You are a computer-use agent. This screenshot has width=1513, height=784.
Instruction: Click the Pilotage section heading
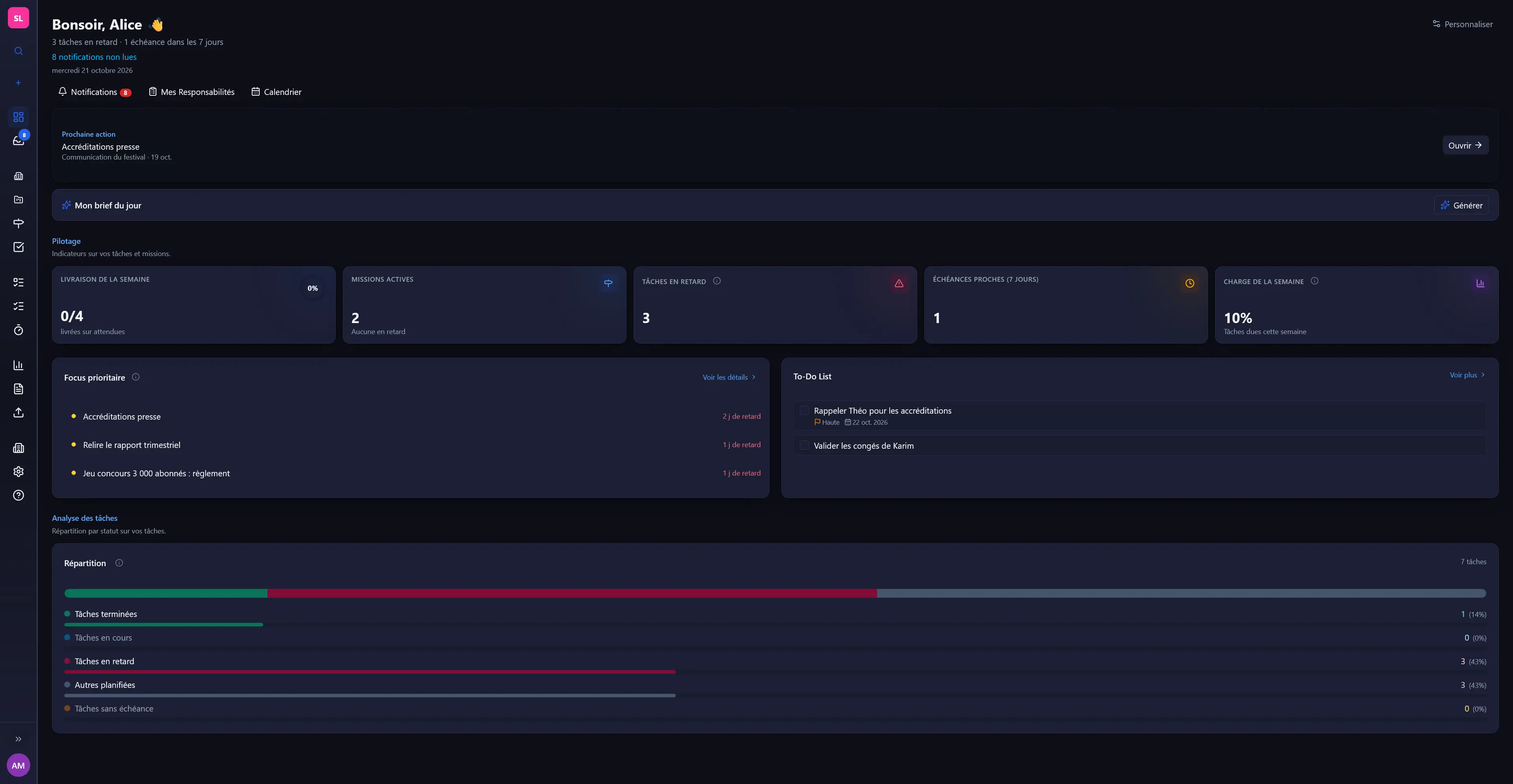click(x=66, y=241)
